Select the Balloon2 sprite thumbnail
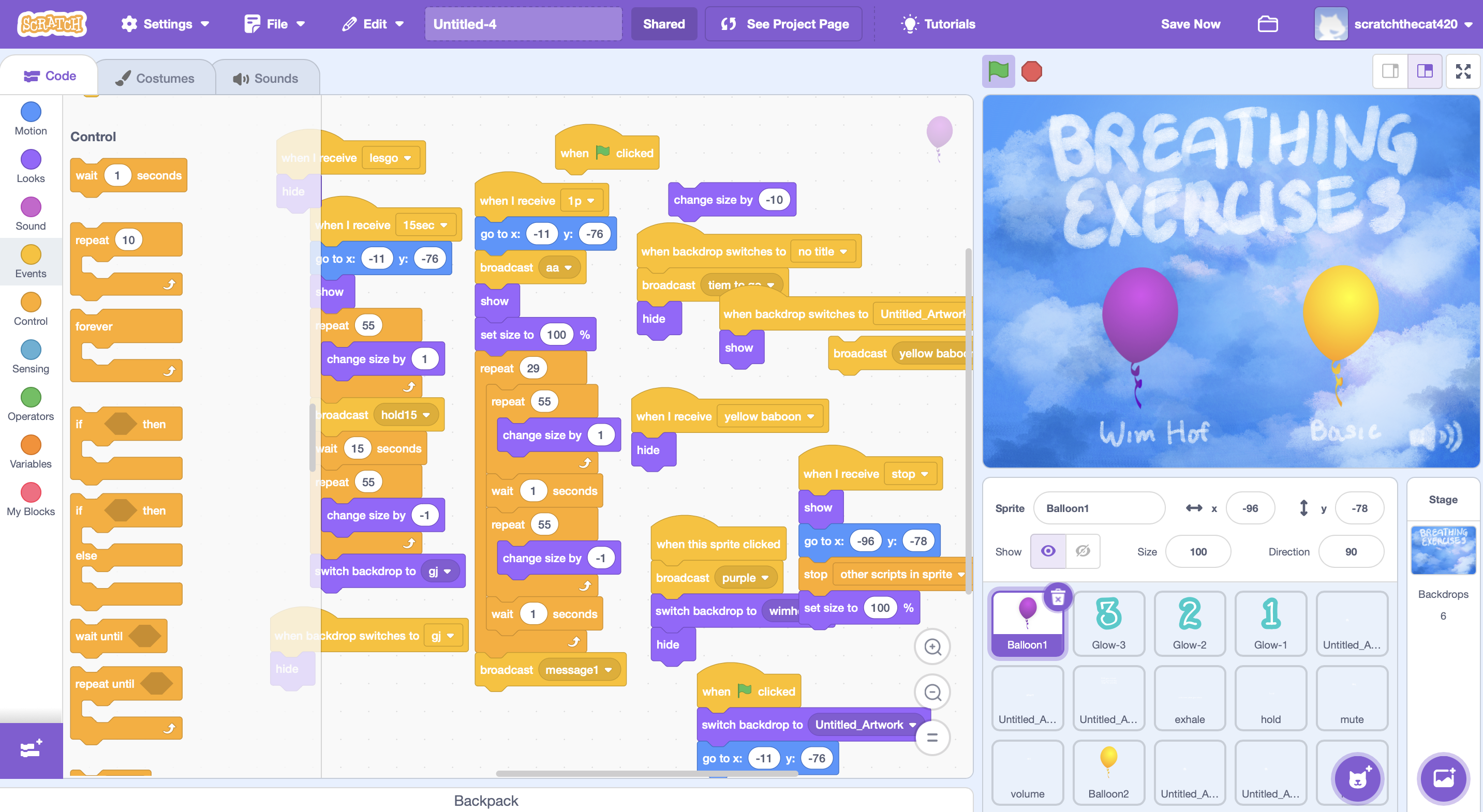1483x812 pixels. (1108, 771)
